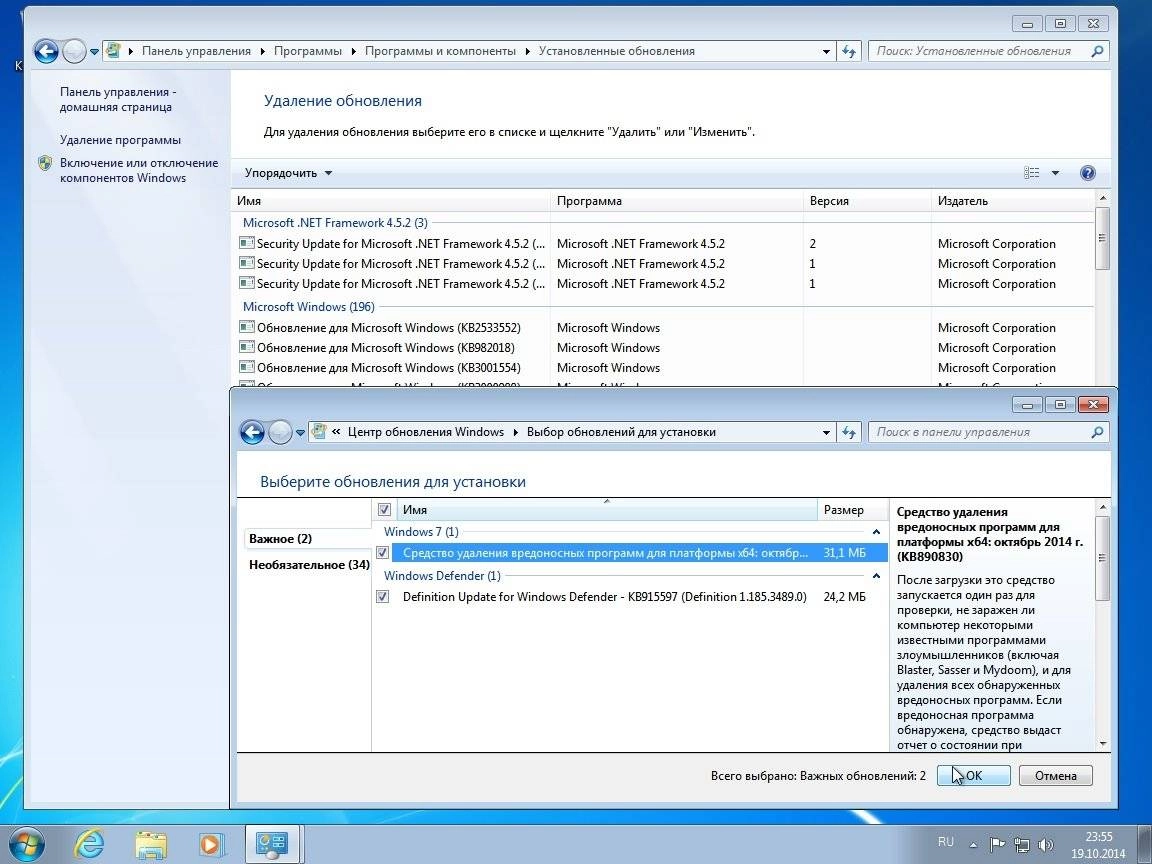This screenshot has height=864, width=1152.
Task: Click icon of KB3001554 update row
Action: click(x=247, y=367)
